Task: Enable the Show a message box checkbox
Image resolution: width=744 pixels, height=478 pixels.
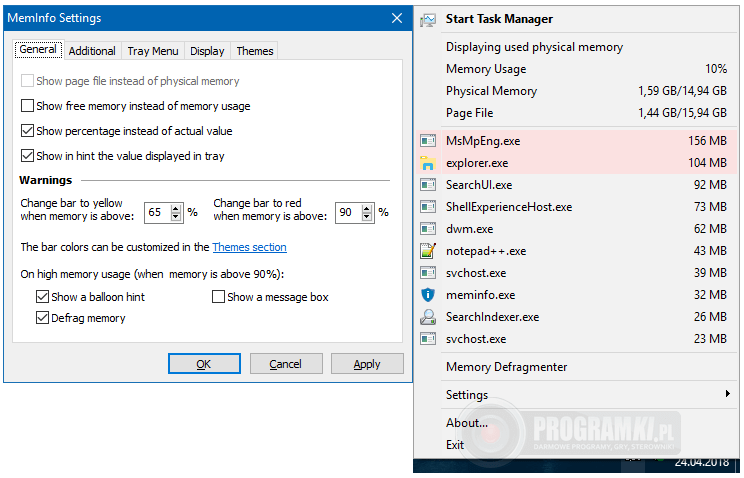Action: (x=218, y=297)
